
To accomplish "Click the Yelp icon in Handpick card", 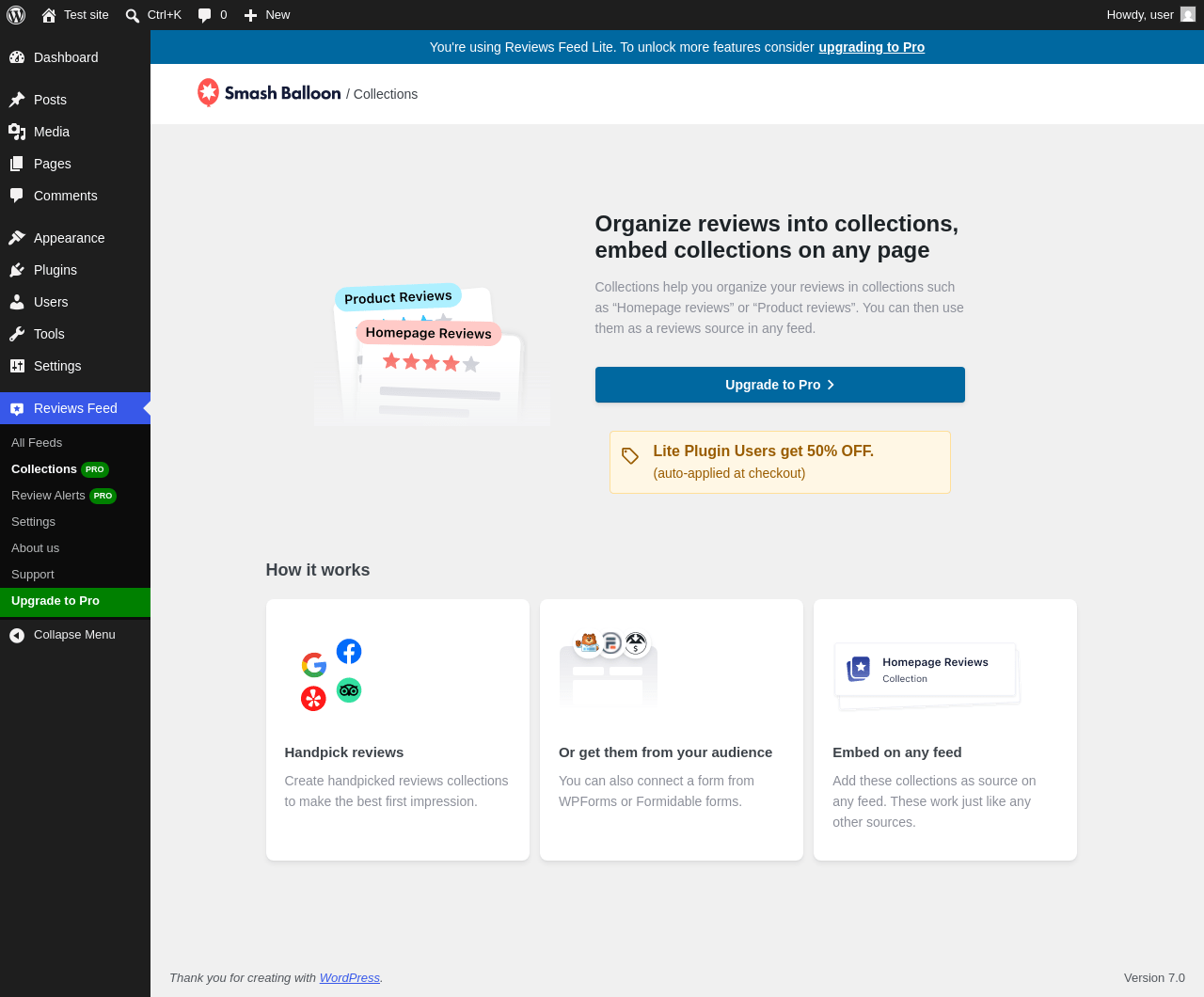I will pos(313,699).
